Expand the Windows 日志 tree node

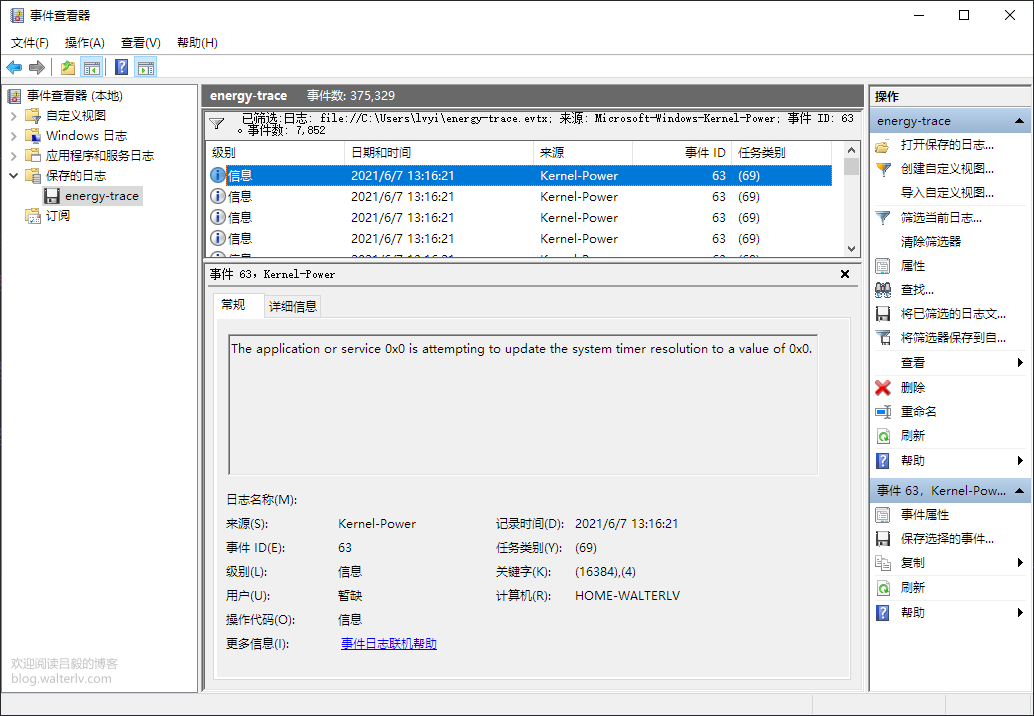click(14, 136)
